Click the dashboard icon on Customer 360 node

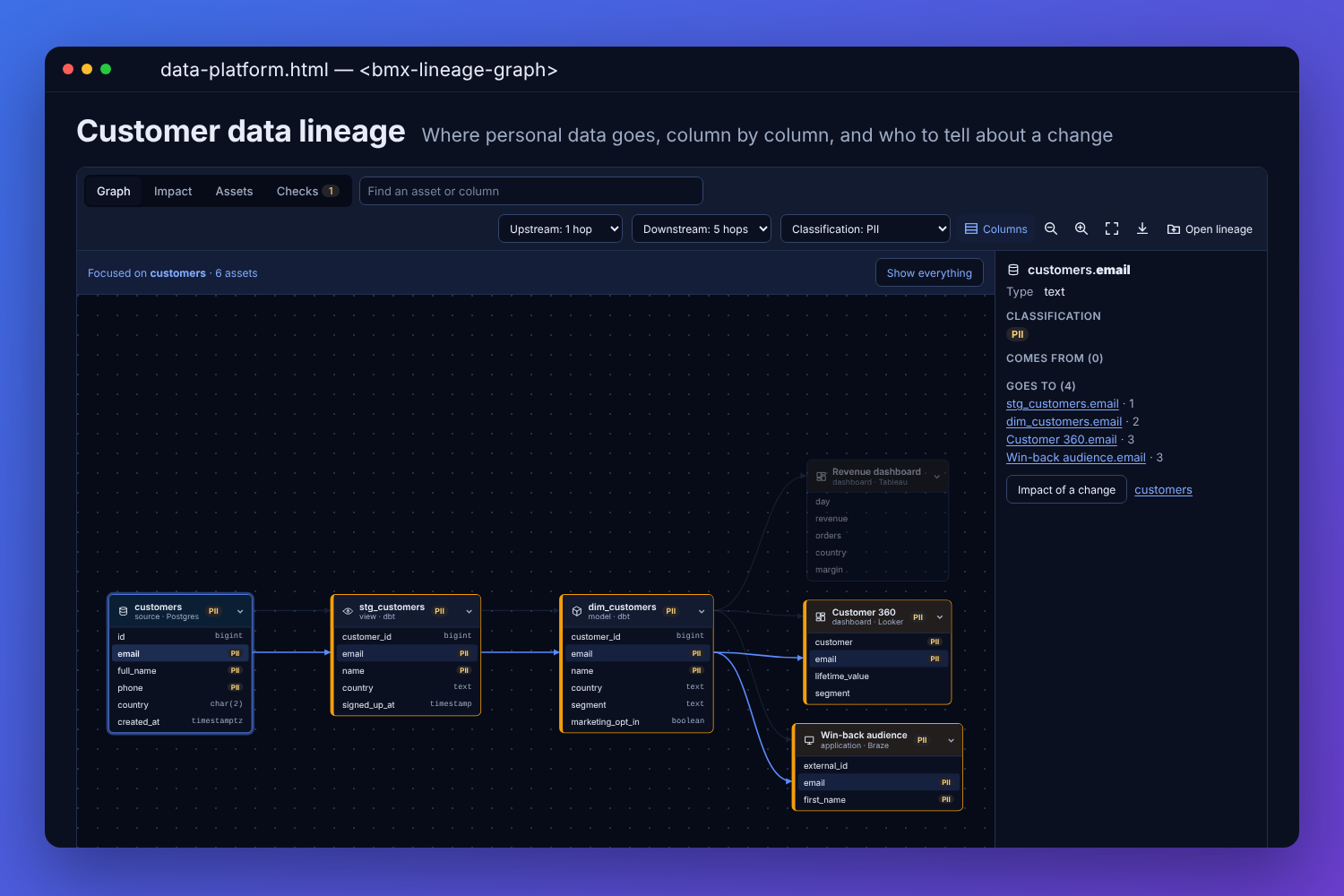(x=821, y=616)
